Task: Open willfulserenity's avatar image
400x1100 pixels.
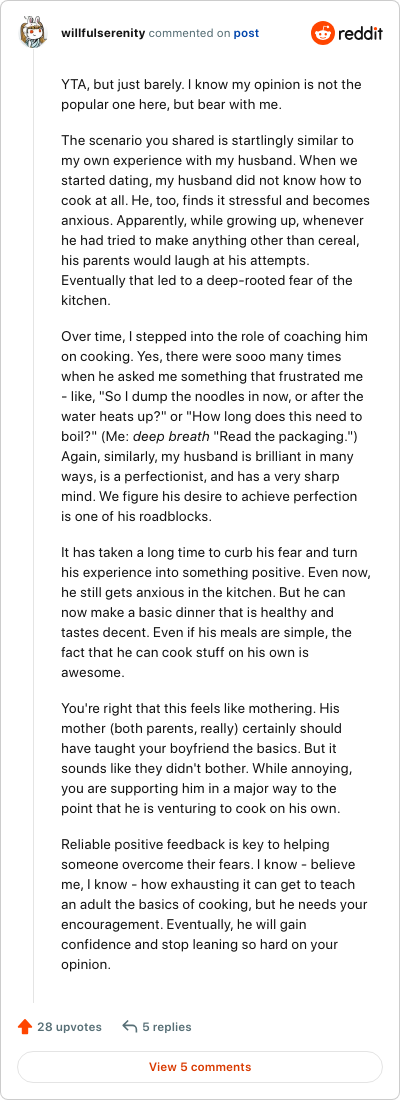Action: tap(33, 33)
